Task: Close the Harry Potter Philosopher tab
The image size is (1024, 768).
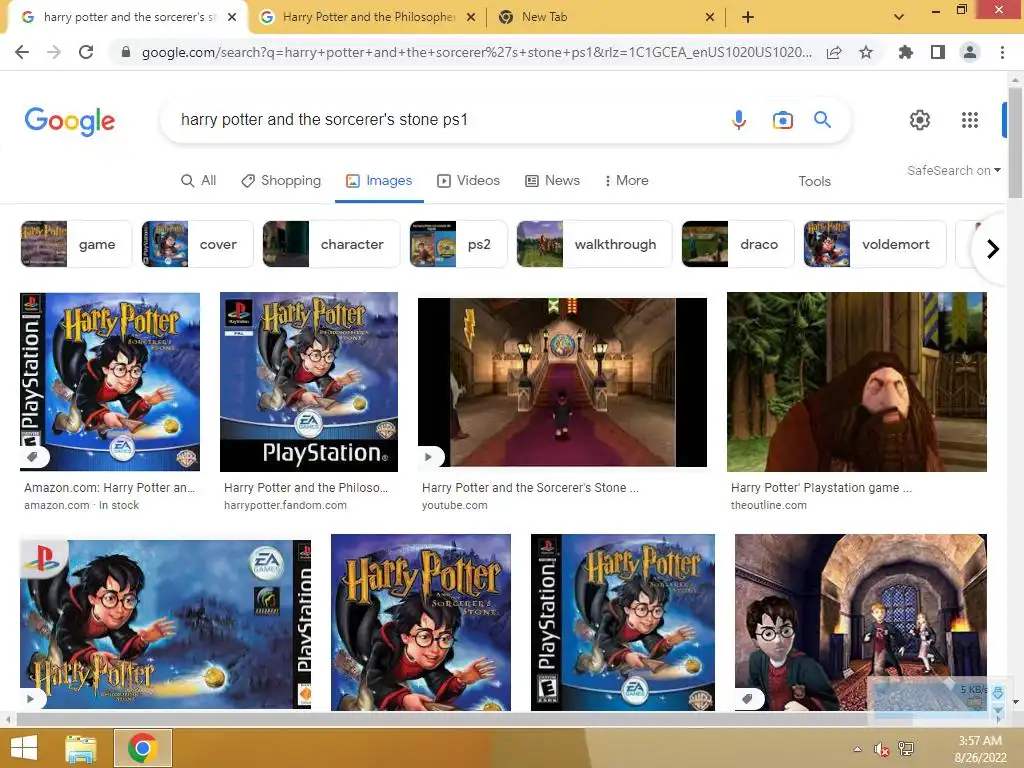Action: click(471, 17)
